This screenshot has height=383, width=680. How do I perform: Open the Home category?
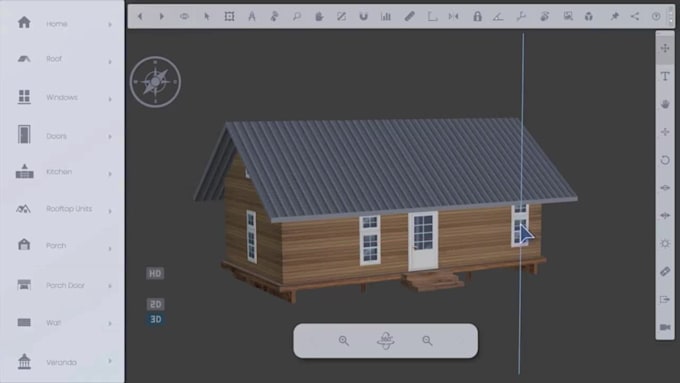[62, 24]
